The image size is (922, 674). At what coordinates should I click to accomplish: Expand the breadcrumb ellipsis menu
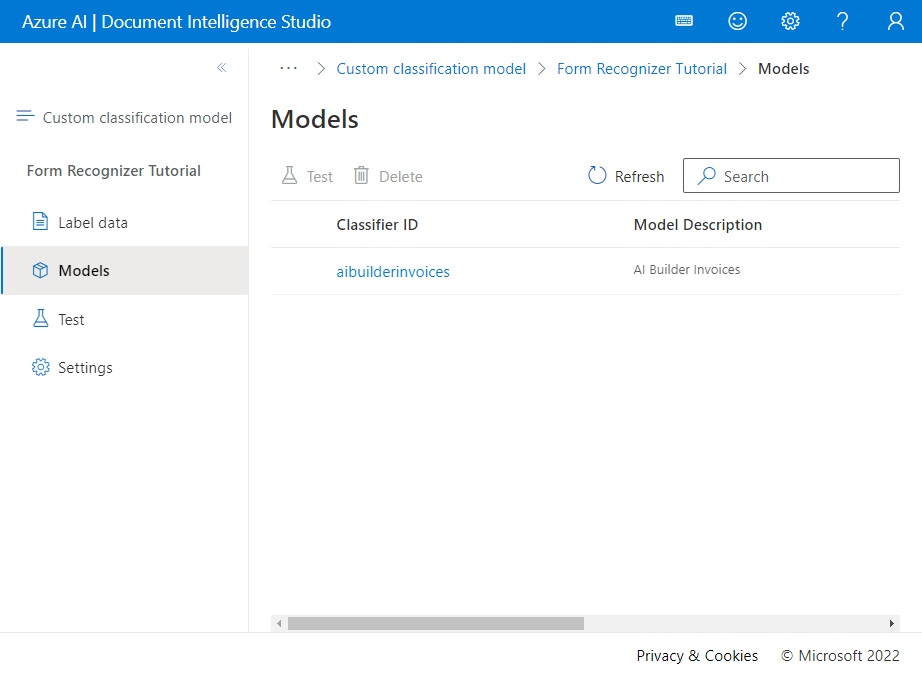pos(288,68)
